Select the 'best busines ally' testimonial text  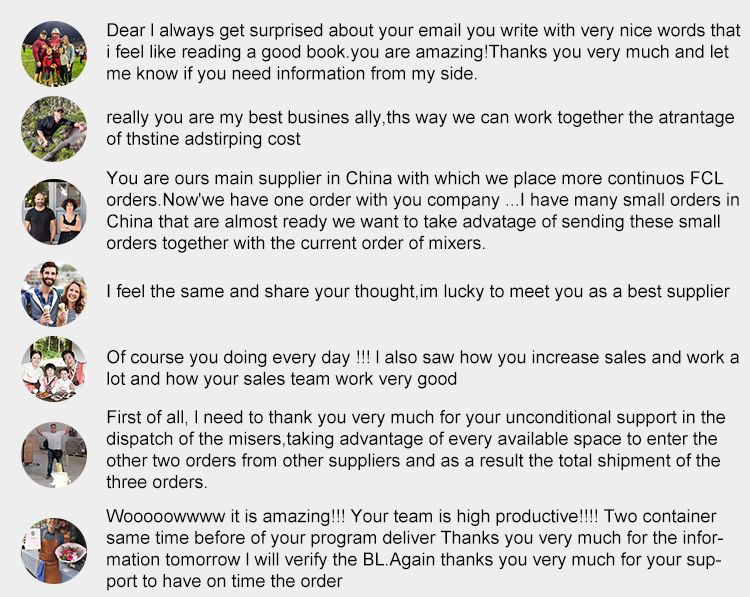pyautogui.click(x=420, y=128)
